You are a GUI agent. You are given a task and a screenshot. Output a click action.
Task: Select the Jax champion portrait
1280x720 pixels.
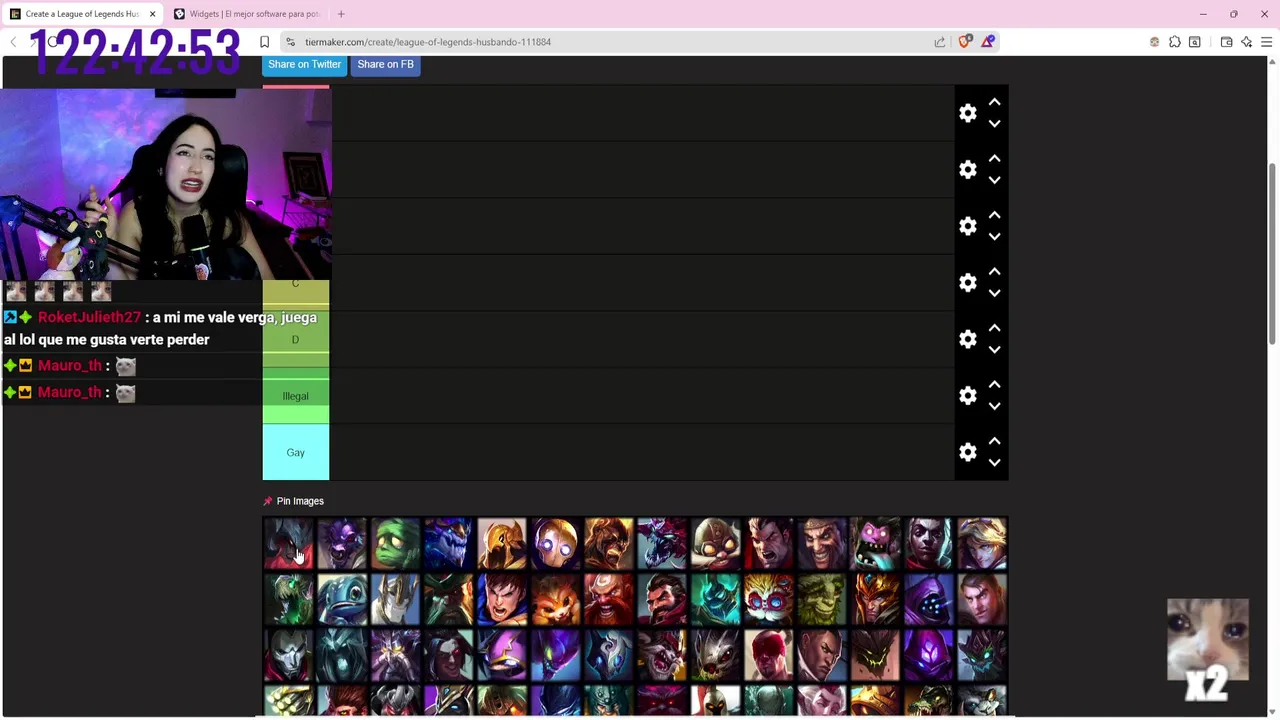click(929, 599)
